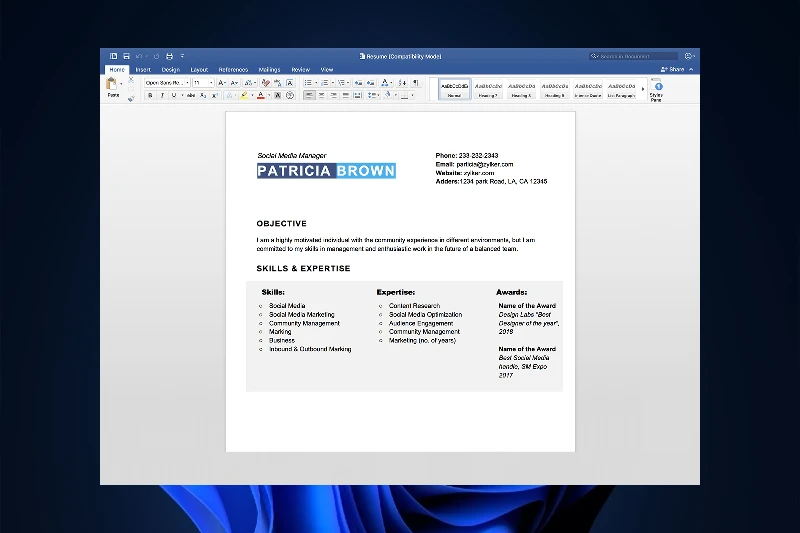Open the Mailings tab
This screenshot has width=800, height=533.
(x=269, y=69)
